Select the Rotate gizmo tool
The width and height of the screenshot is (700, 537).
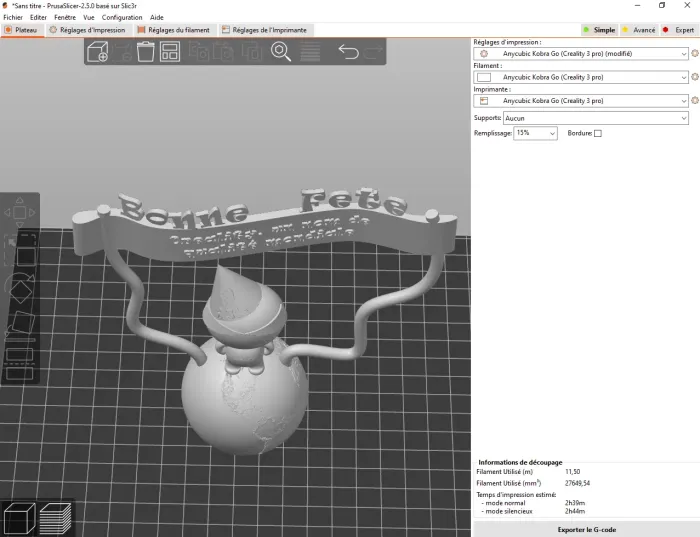pyautogui.click(x=20, y=288)
